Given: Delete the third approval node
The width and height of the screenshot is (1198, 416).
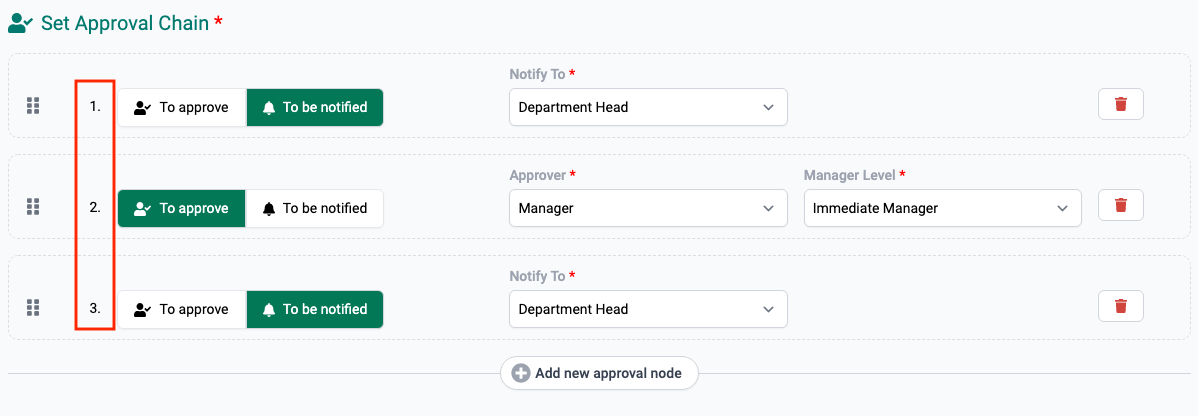Looking at the screenshot, I should point(1120,307).
